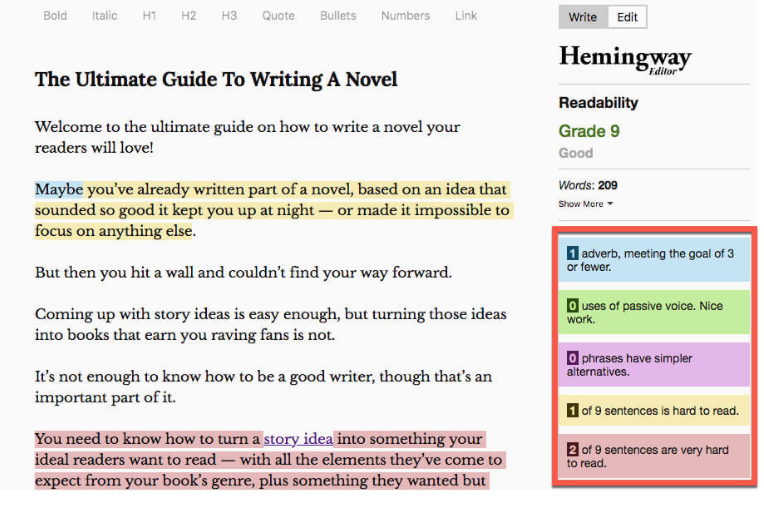Click the red very hard to read box

coord(654,456)
